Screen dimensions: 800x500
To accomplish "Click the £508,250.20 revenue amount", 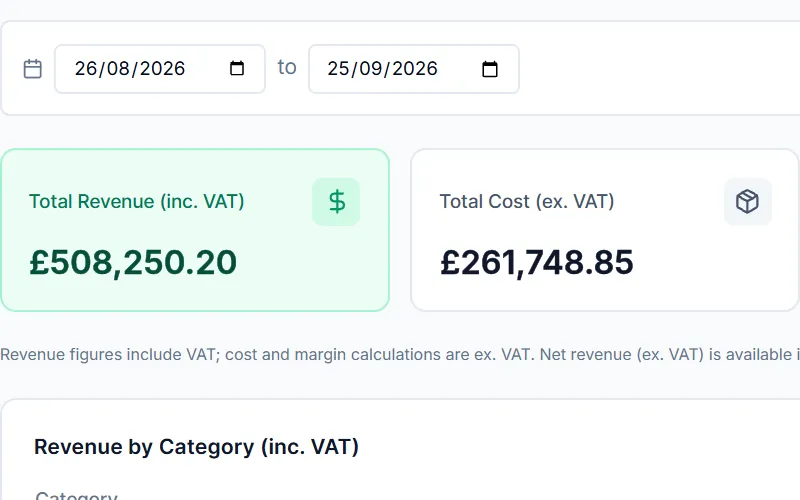I will coord(133,263).
